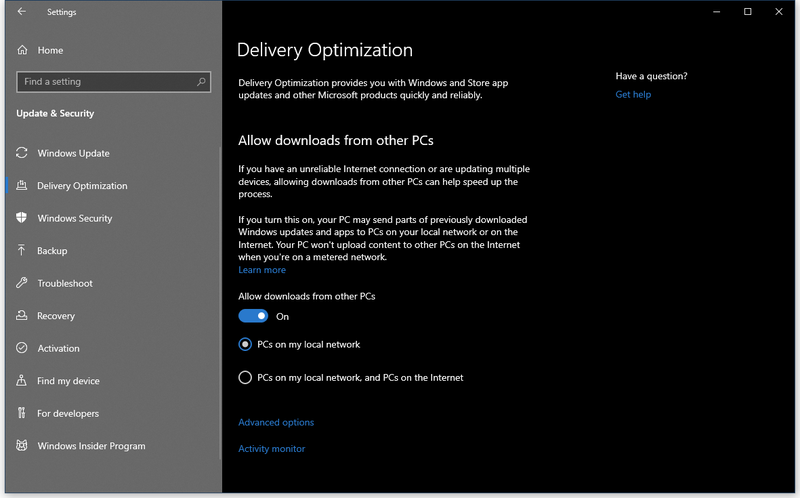Image resolution: width=800 pixels, height=498 pixels.
Task: Click the back arrow icon in Settings
Action: pyautogui.click(x=21, y=11)
